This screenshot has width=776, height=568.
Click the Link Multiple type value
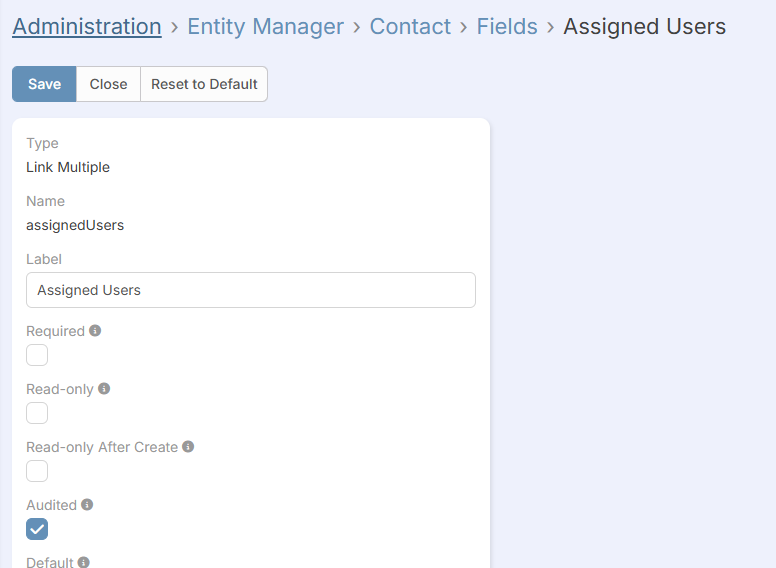coord(68,167)
